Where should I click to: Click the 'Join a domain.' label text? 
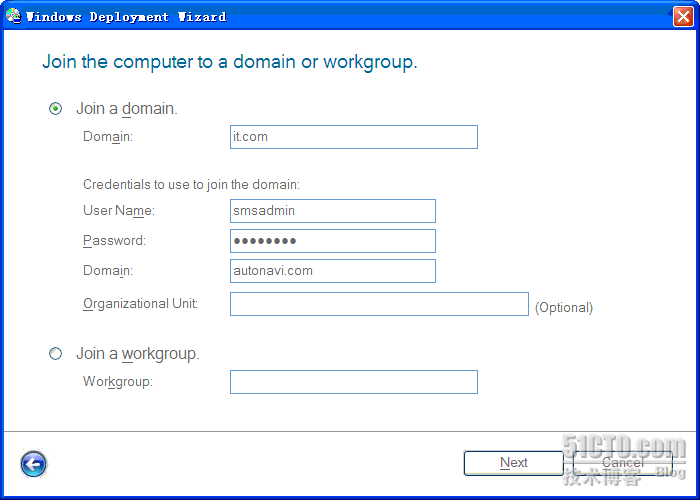[x=127, y=108]
